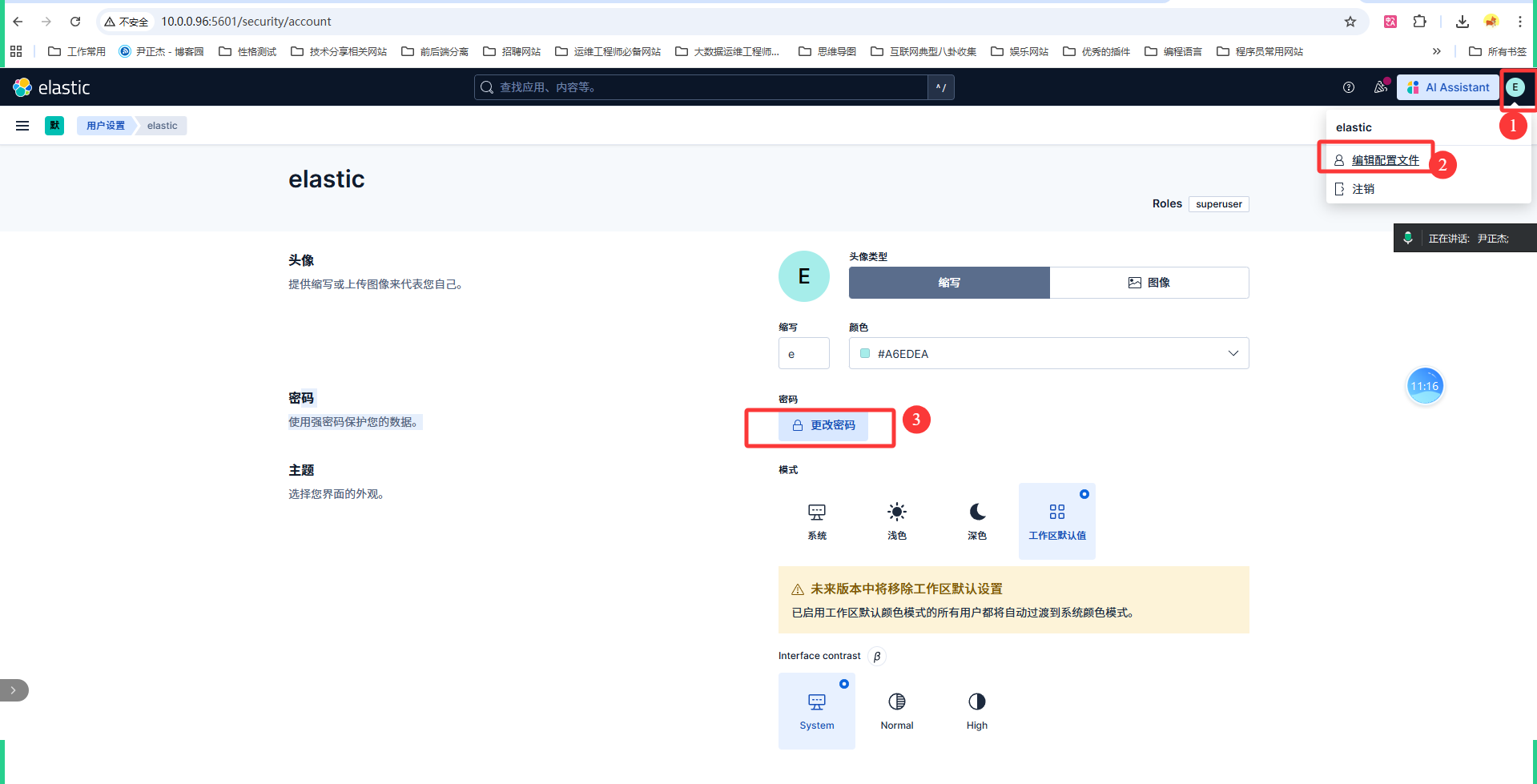Click the elastic breadcrumb item

coord(163,126)
